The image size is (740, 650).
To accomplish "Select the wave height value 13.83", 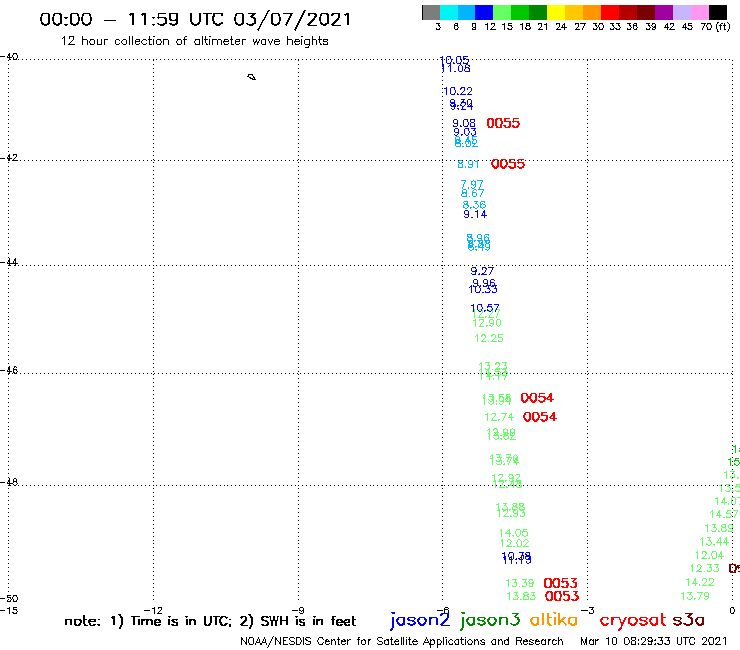I will coord(521,596).
